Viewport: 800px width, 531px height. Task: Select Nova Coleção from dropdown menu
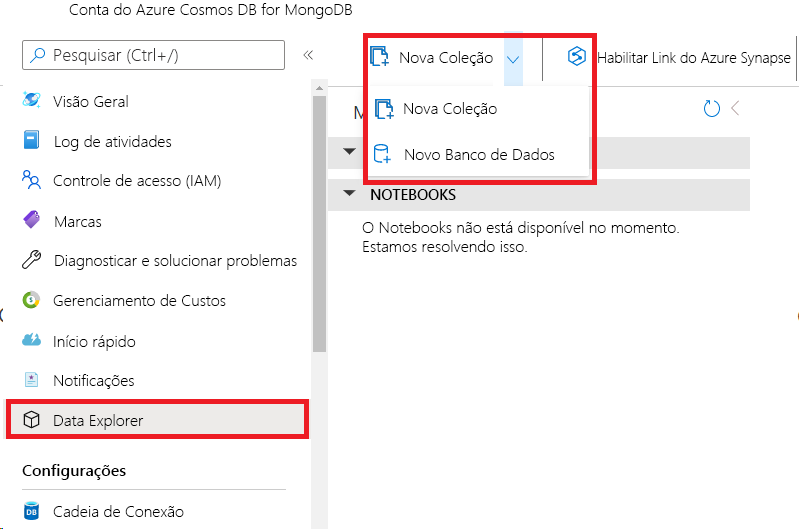(449, 109)
